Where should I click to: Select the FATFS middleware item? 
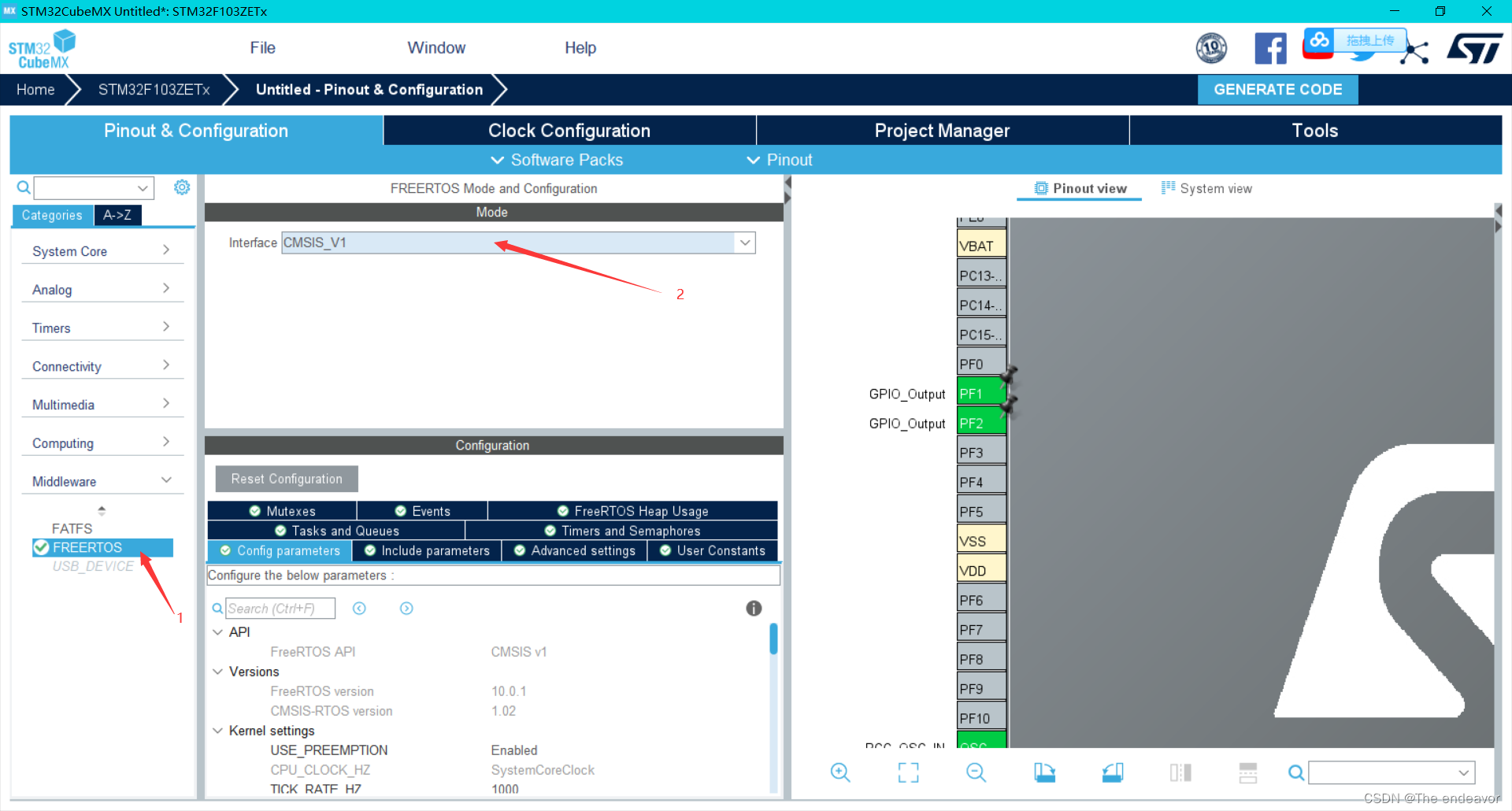[72, 528]
